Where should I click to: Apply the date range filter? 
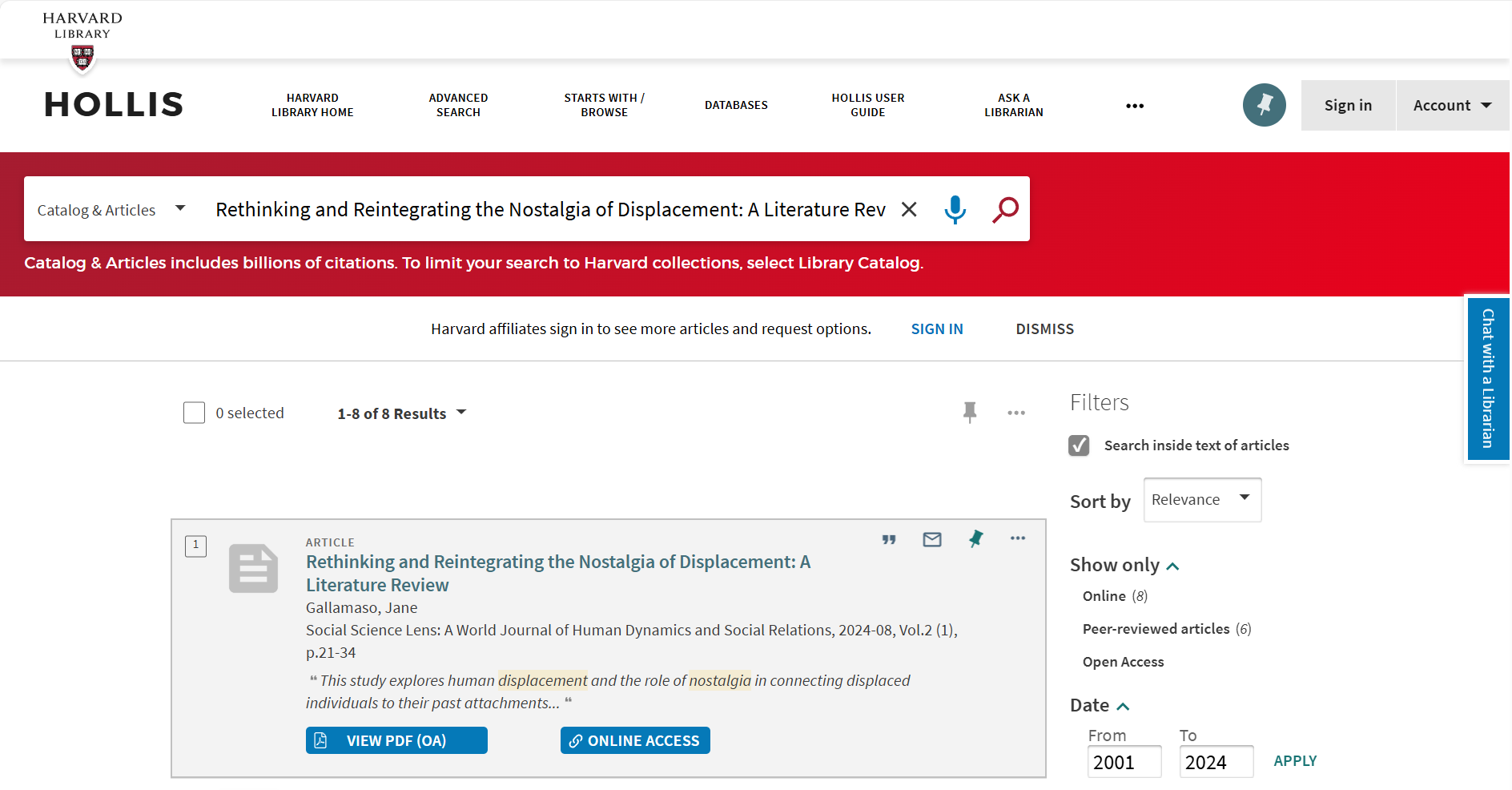(x=1295, y=761)
